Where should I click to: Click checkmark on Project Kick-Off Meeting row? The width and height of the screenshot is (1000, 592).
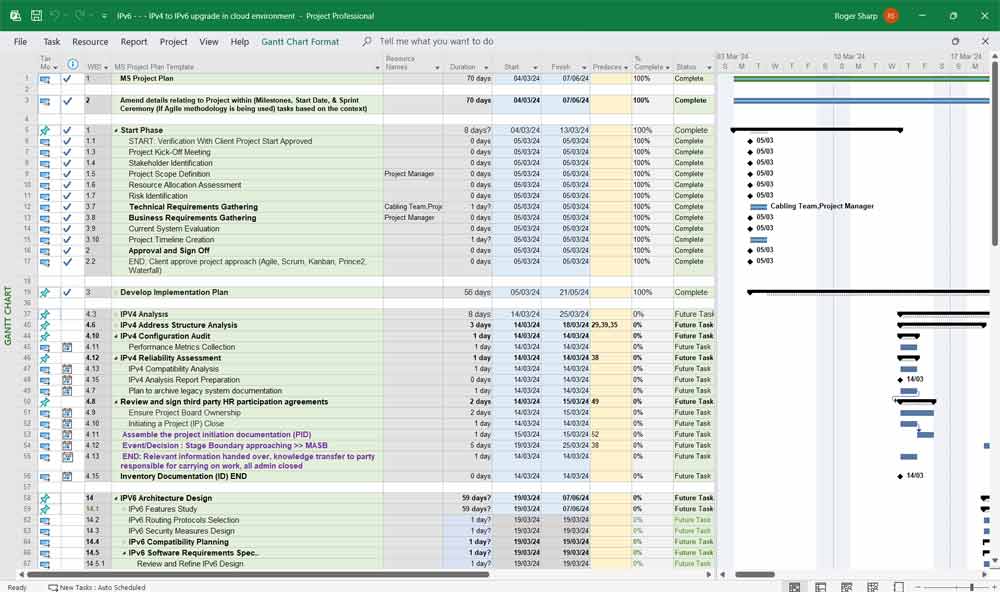[67, 152]
